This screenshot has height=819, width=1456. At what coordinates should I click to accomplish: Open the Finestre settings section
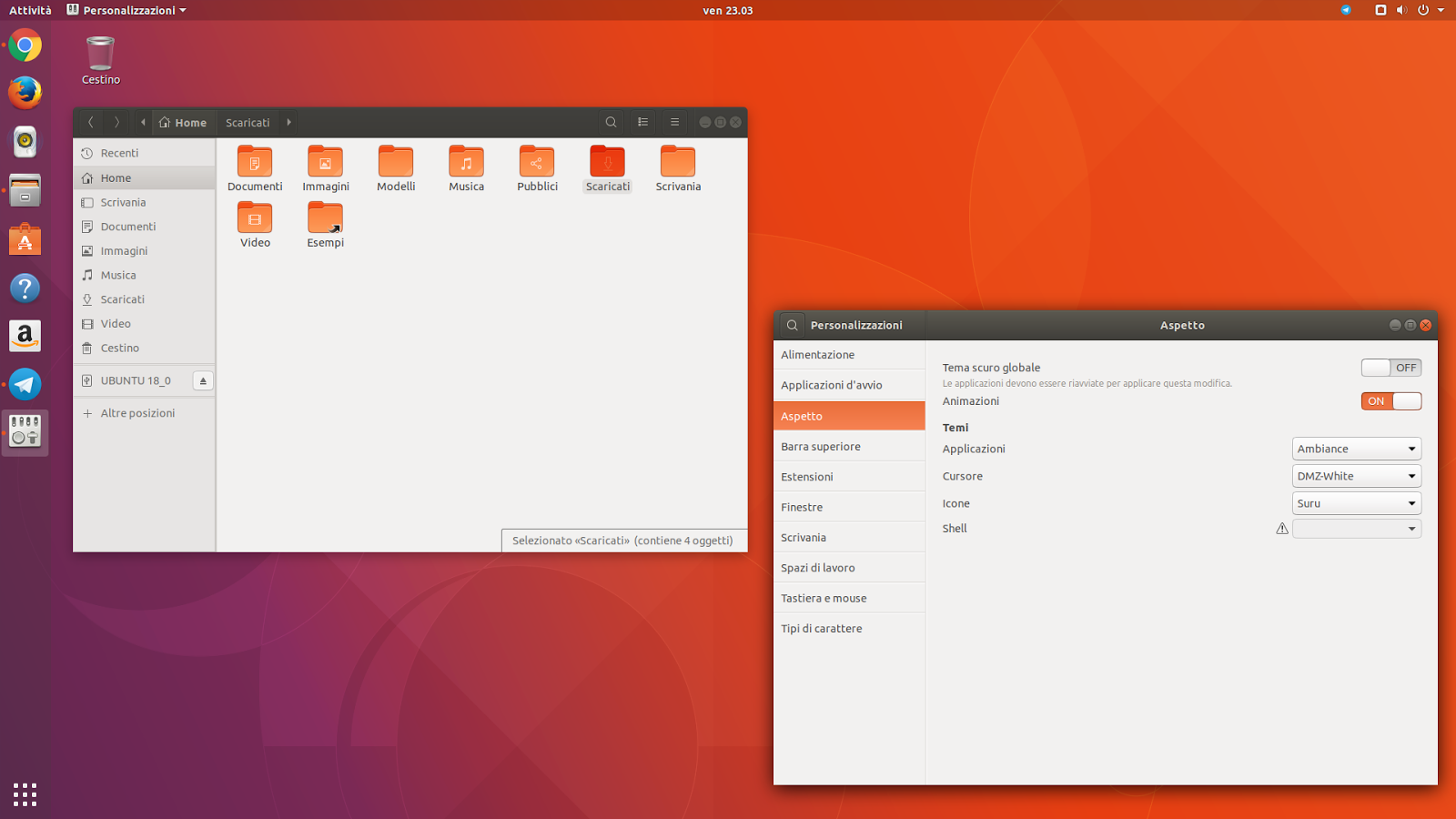pyautogui.click(x=849, y=507)
